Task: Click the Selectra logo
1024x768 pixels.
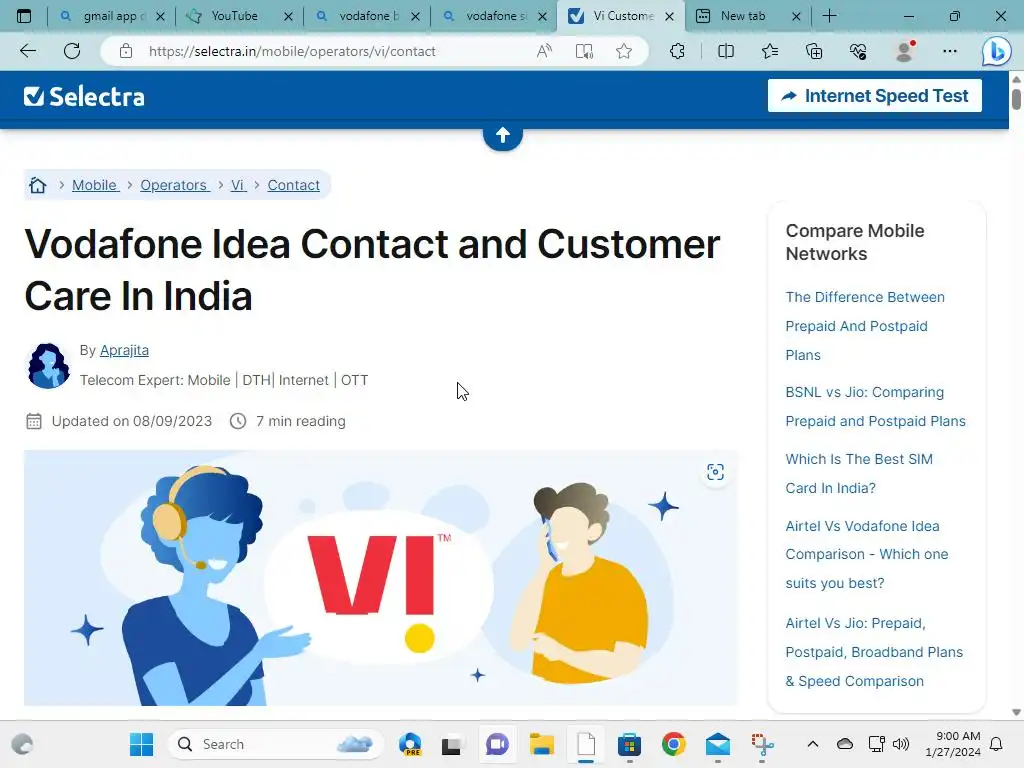Action: (x=84, y=97)
